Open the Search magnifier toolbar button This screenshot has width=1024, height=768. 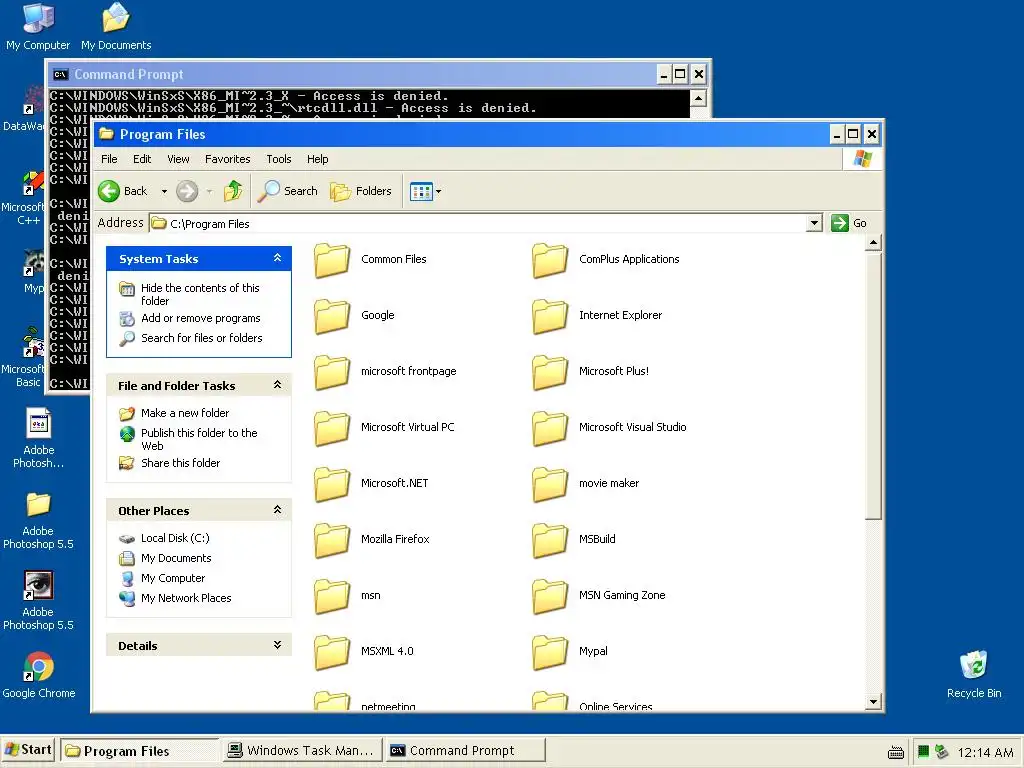click(287, 191)
